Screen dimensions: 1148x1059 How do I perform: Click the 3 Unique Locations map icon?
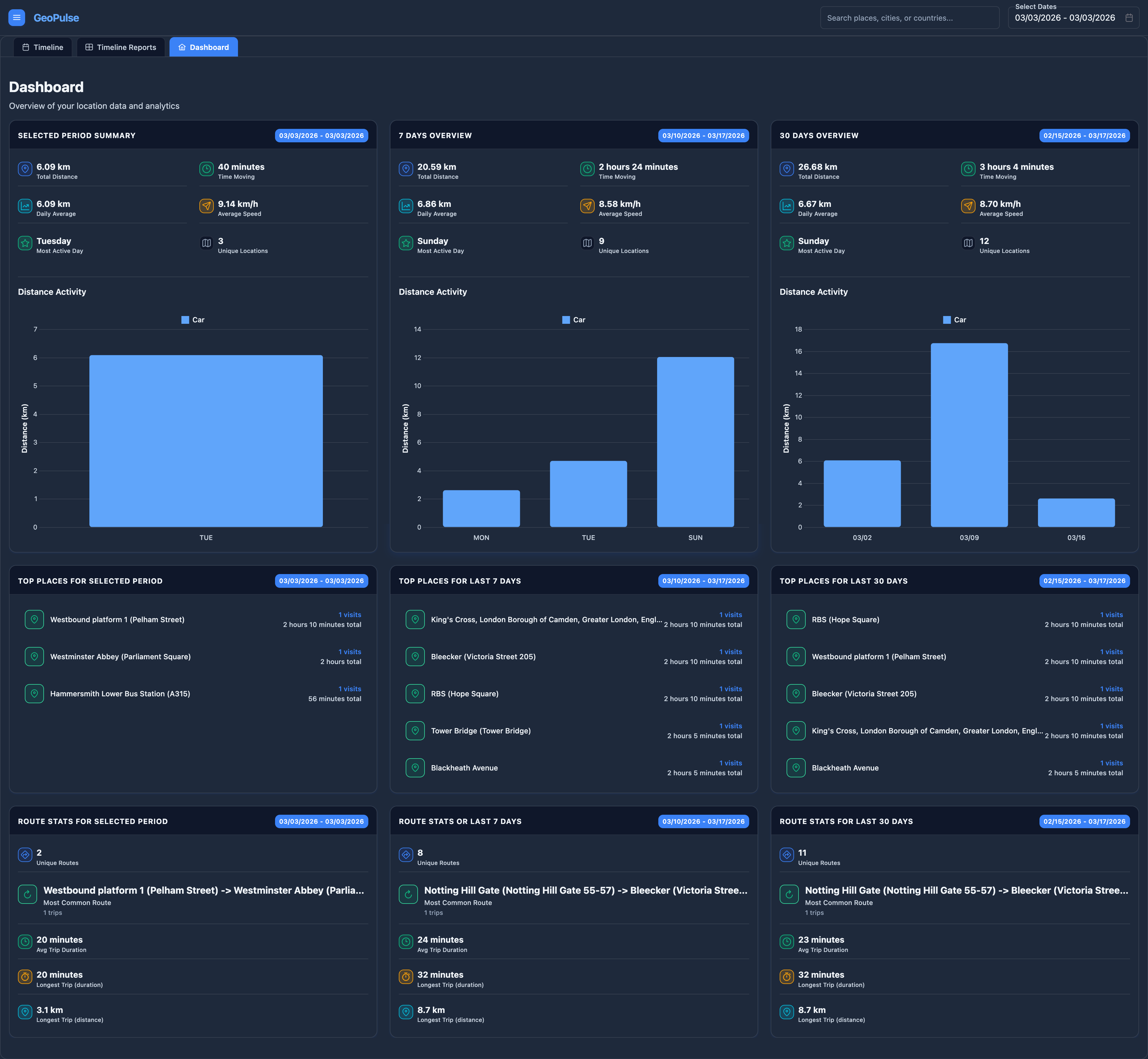click(206, 243)
